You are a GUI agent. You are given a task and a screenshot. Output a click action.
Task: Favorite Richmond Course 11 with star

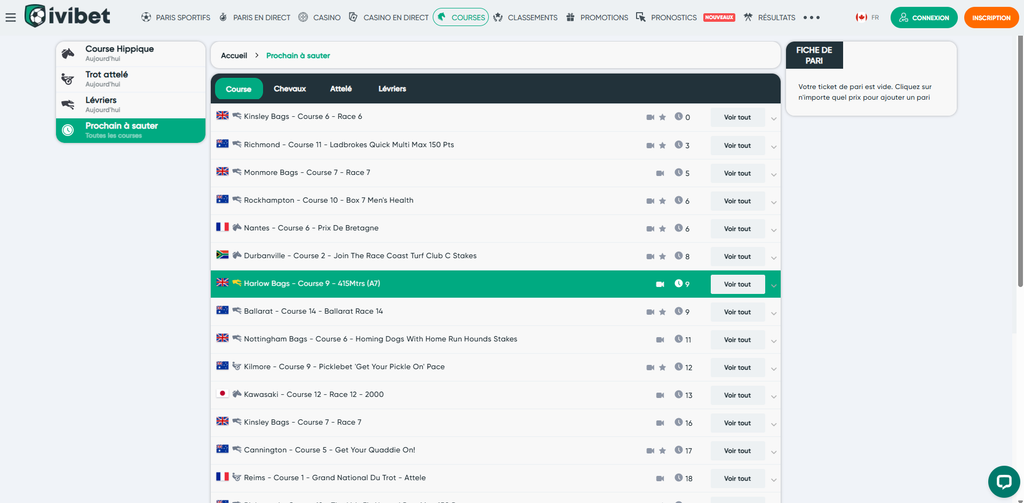662,145
